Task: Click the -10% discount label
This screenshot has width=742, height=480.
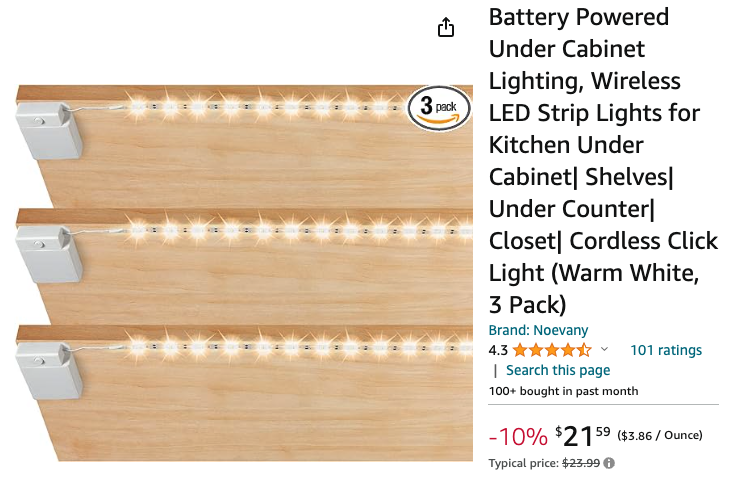Action: pyautogui.click(x=517, y=436)
